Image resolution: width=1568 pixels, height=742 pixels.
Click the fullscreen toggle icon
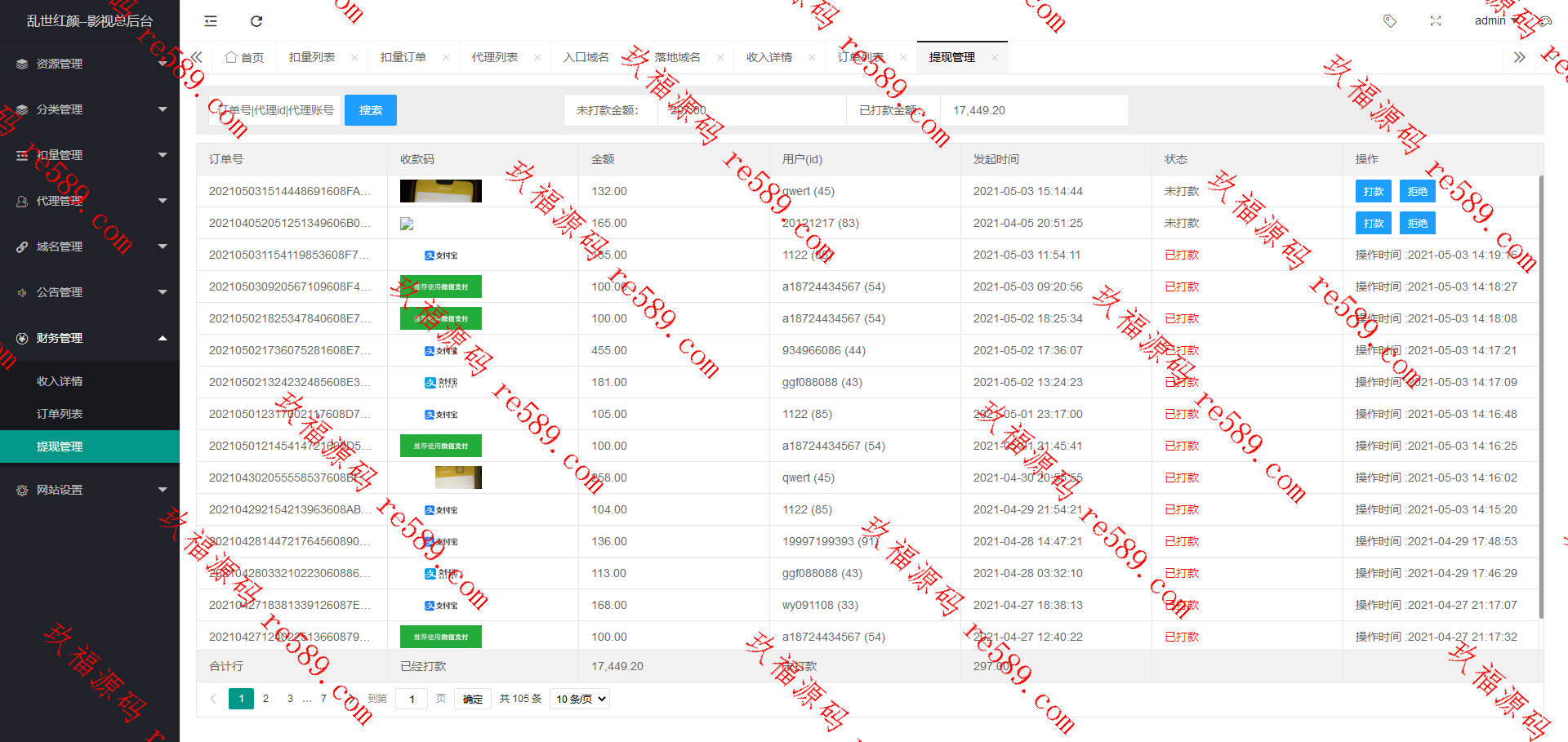pyautogui.click(x=1436, y=21)
